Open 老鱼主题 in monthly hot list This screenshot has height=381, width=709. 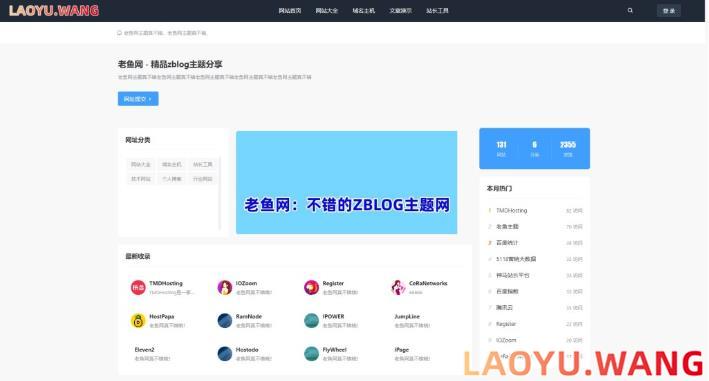tap(507, 226)
